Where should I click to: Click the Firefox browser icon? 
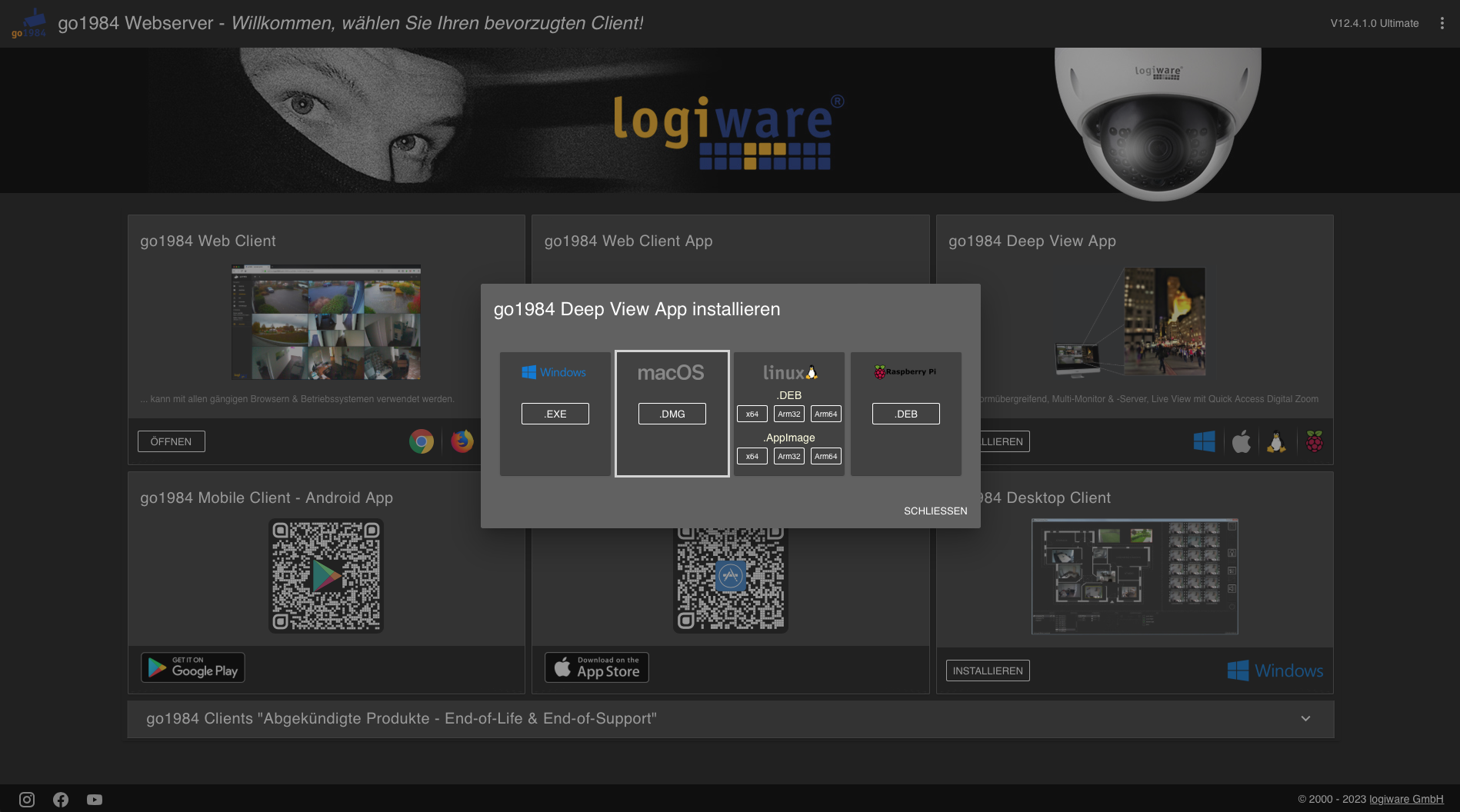[x=462, y=441]
